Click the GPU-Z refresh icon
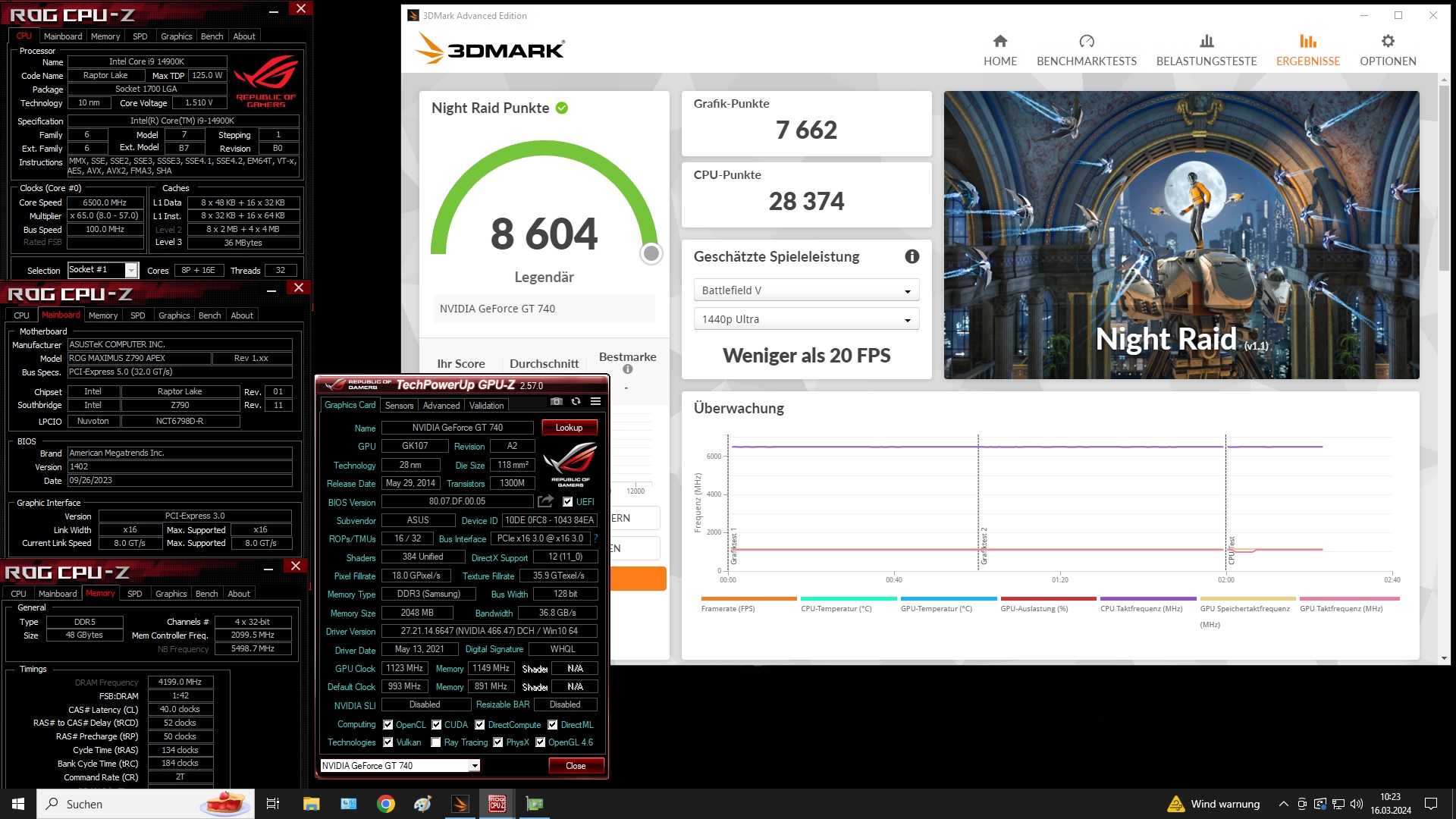 coord(576,402)
